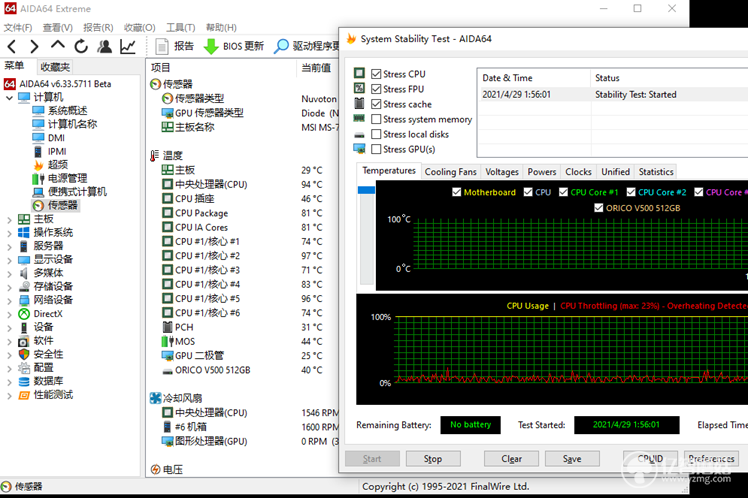Click the refresh toolbar icon

tap(81, 46)
